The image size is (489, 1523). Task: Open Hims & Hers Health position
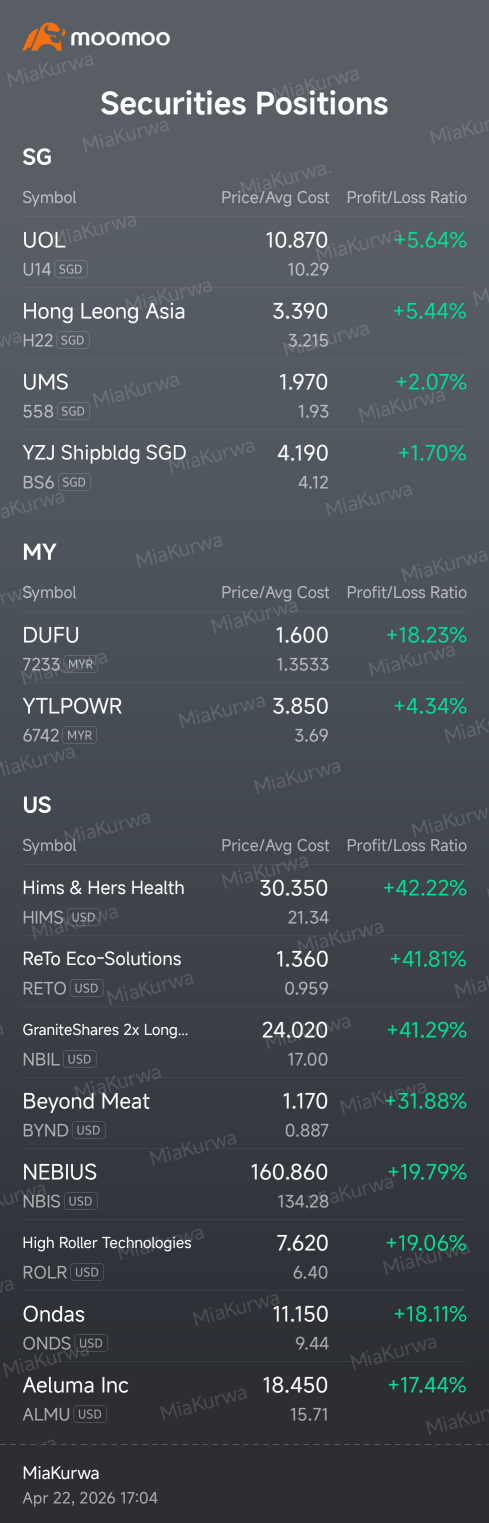244,901
